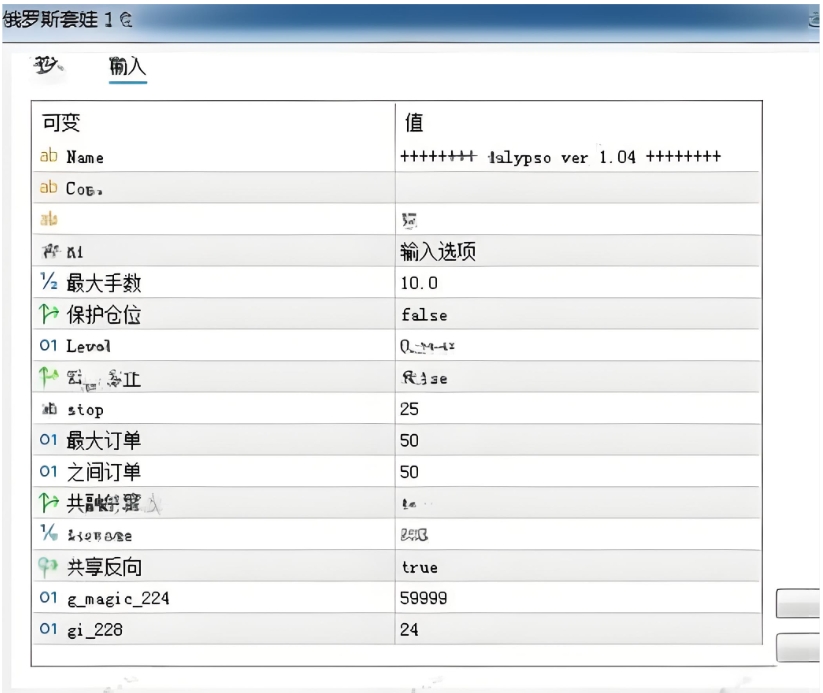Click the 可变 column header
The width and height of the screenshot is (823, 693).
click(x=61, y=123)
